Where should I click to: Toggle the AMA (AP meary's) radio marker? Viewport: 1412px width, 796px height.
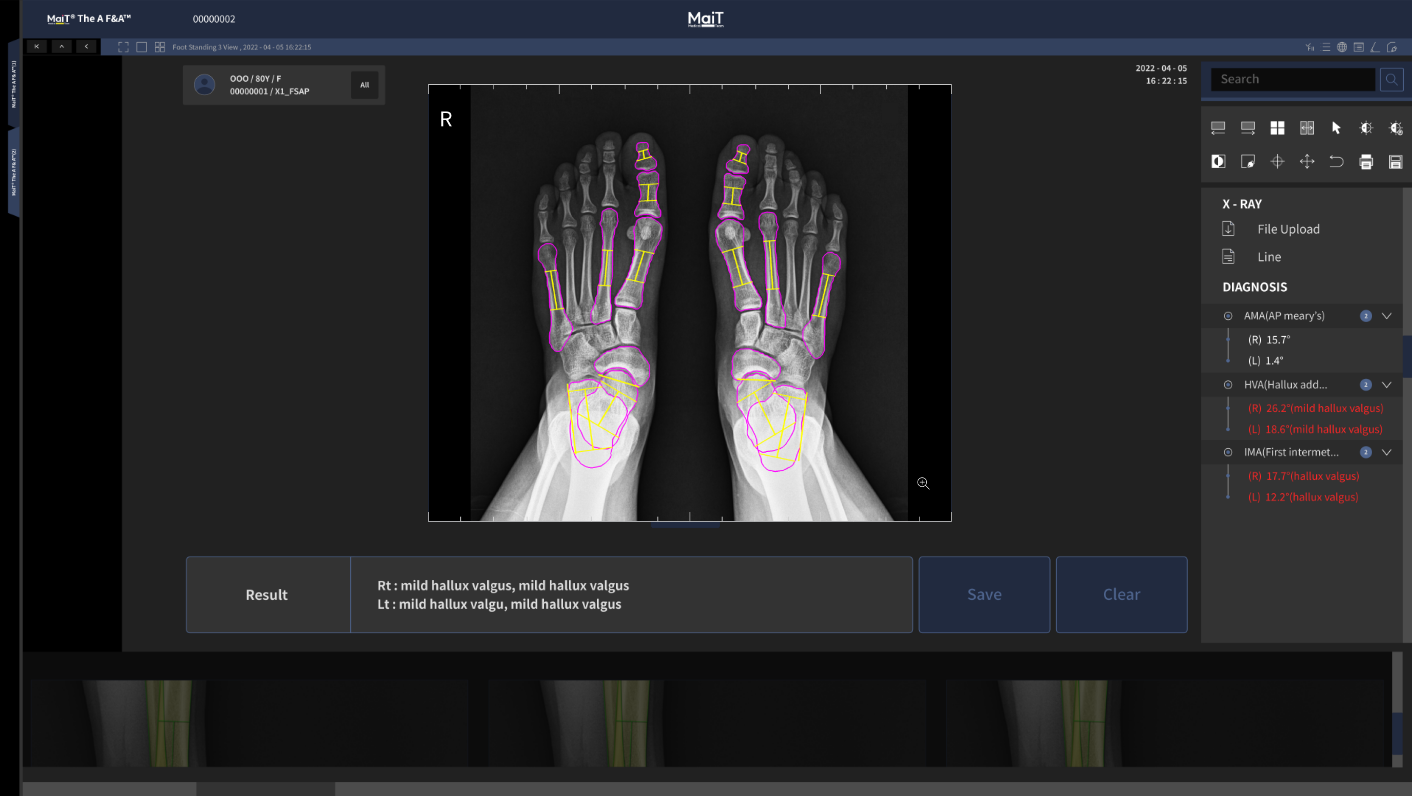tap(1228, 316)
